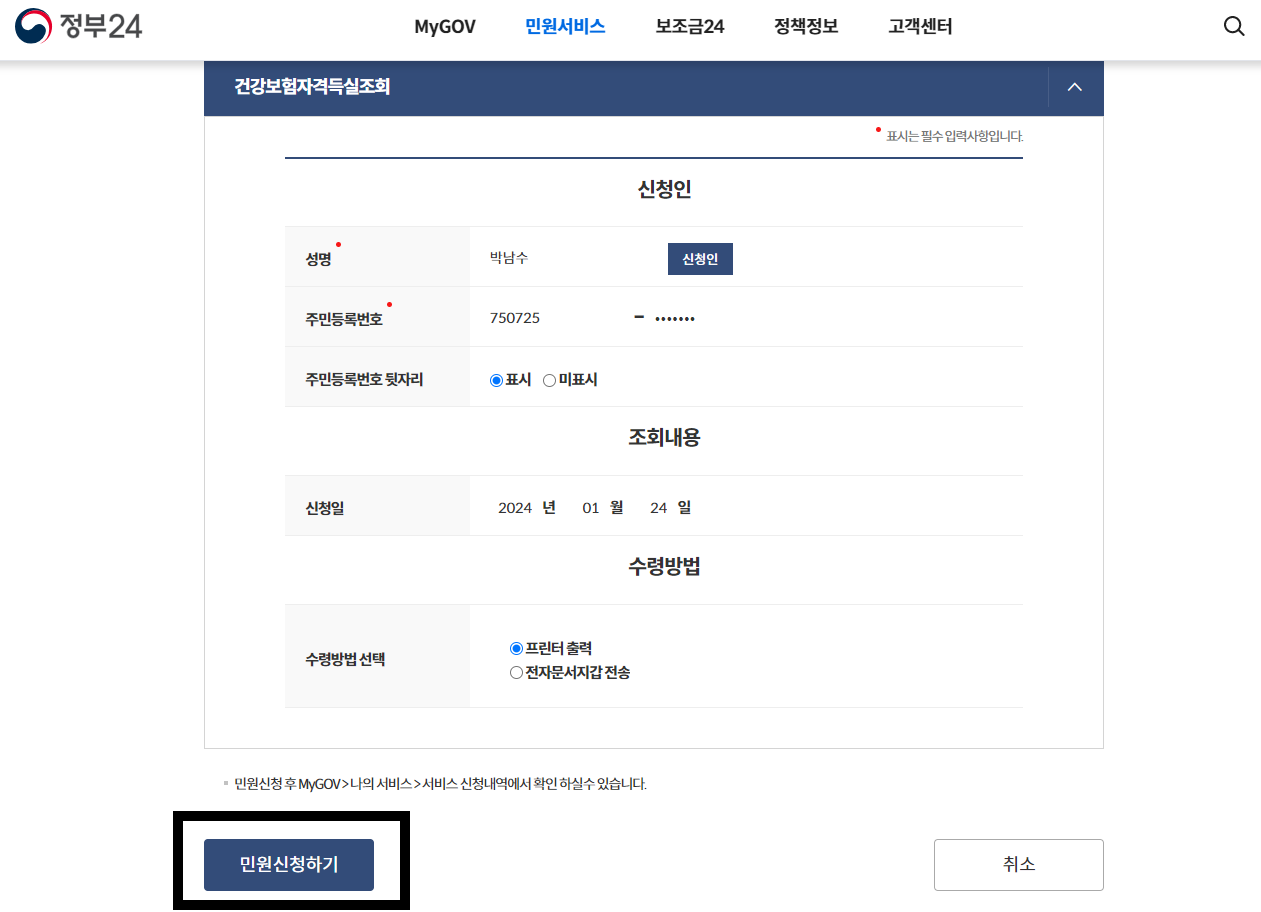Open the search magnifier icon
This screenshot has height=912, width=1261.
[1234, 27]
